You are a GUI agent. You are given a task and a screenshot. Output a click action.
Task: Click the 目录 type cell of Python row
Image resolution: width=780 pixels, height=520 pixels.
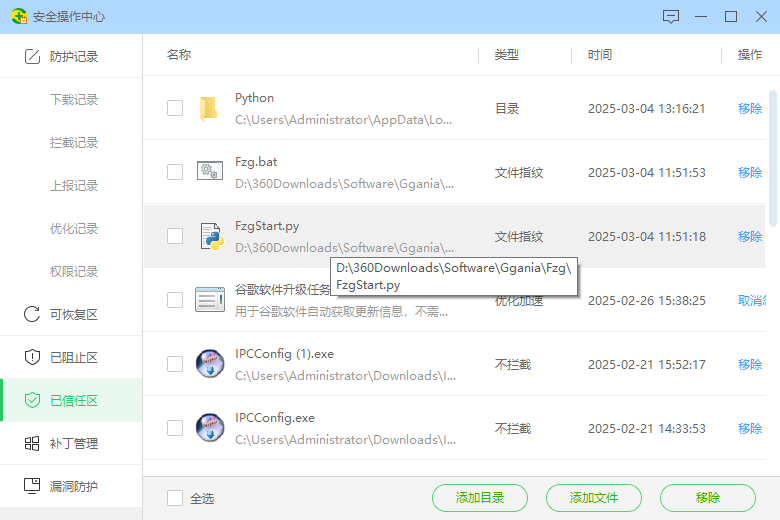pos(507,108)
